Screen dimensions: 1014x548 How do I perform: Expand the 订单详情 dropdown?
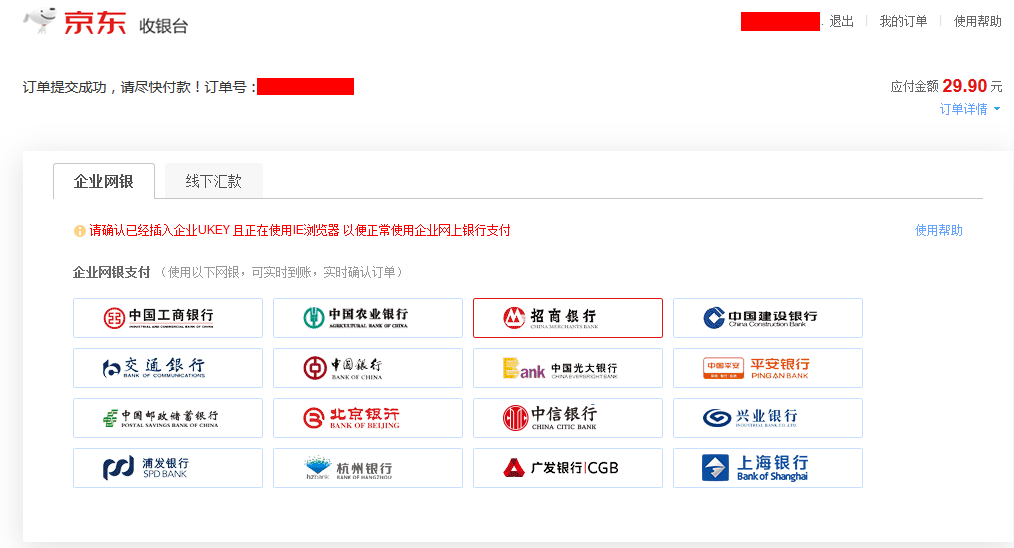(969, 109)
